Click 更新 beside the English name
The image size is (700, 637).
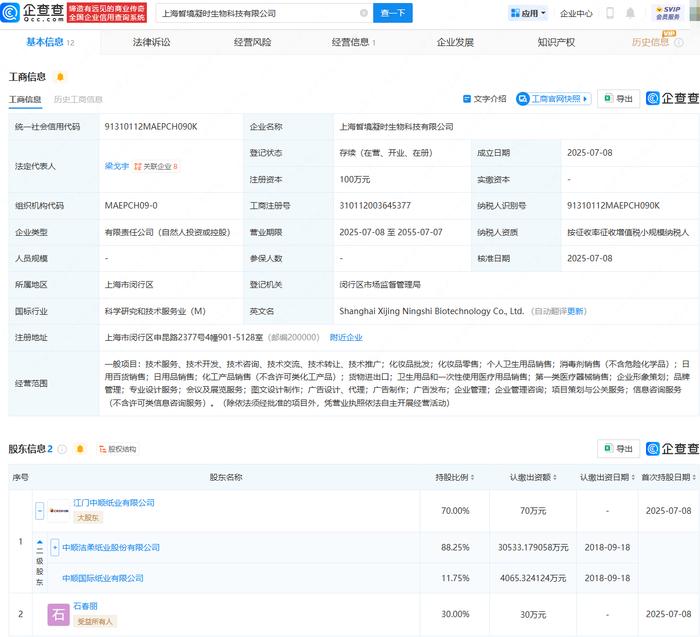coord(575,311)
